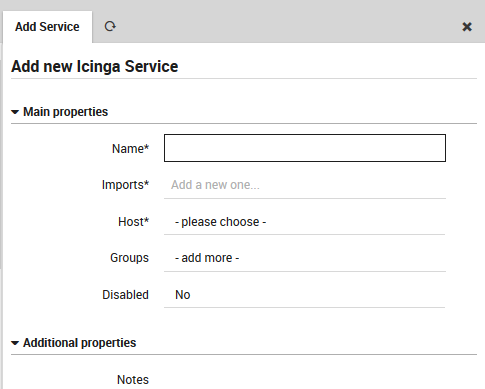Click the refresh icon beside Add Service tab
Screen dimensions: 485x389
(x=110, y=26)
